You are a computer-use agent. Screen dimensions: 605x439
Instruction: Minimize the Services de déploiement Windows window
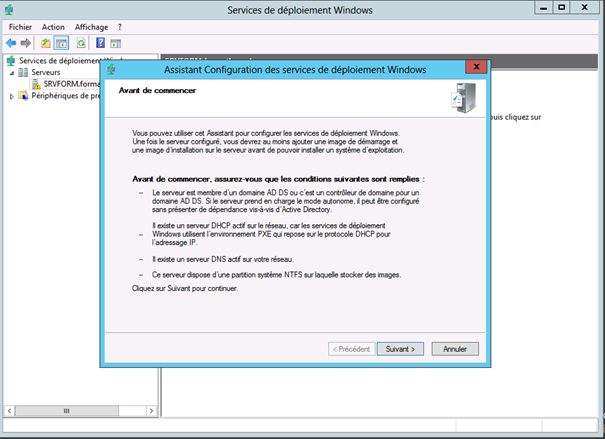click(544, 7)
